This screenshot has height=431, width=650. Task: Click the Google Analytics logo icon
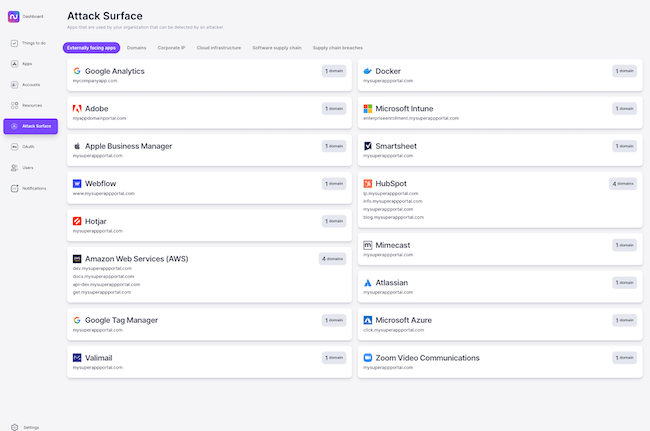point(77,71)
